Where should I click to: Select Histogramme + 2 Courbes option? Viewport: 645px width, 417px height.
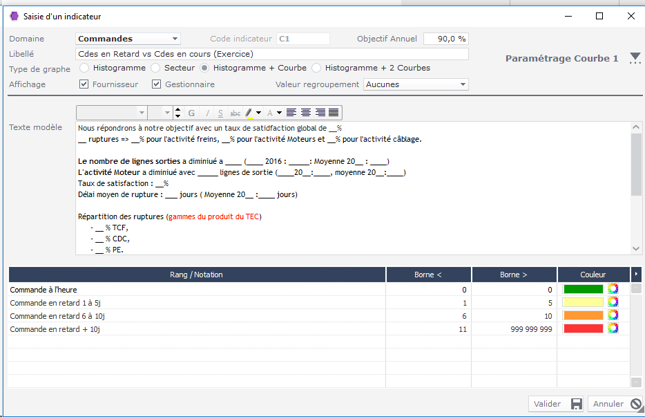pyautogui.click(x=316, y=68)
